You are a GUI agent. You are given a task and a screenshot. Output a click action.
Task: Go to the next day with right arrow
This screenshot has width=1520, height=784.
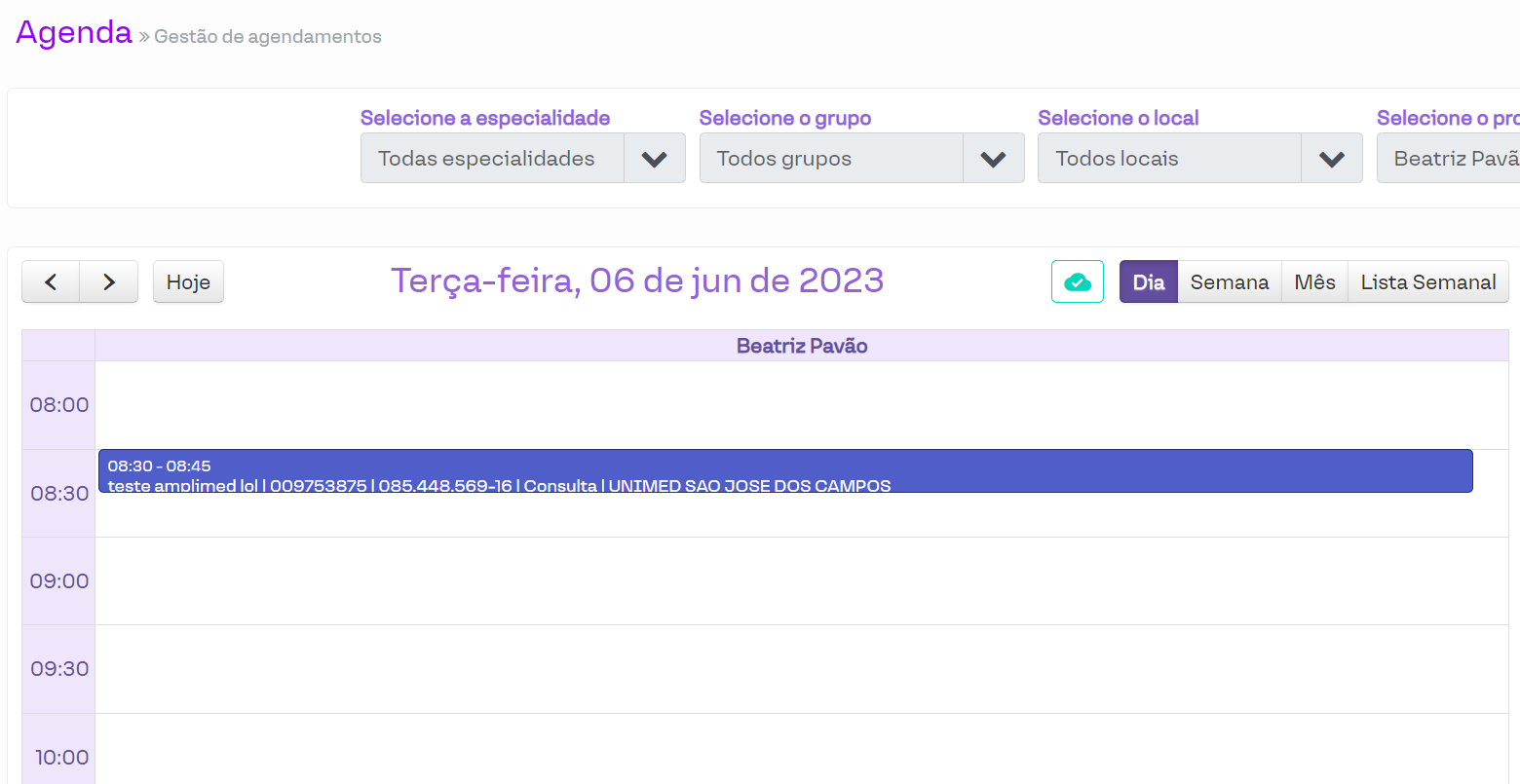(108, 282)
